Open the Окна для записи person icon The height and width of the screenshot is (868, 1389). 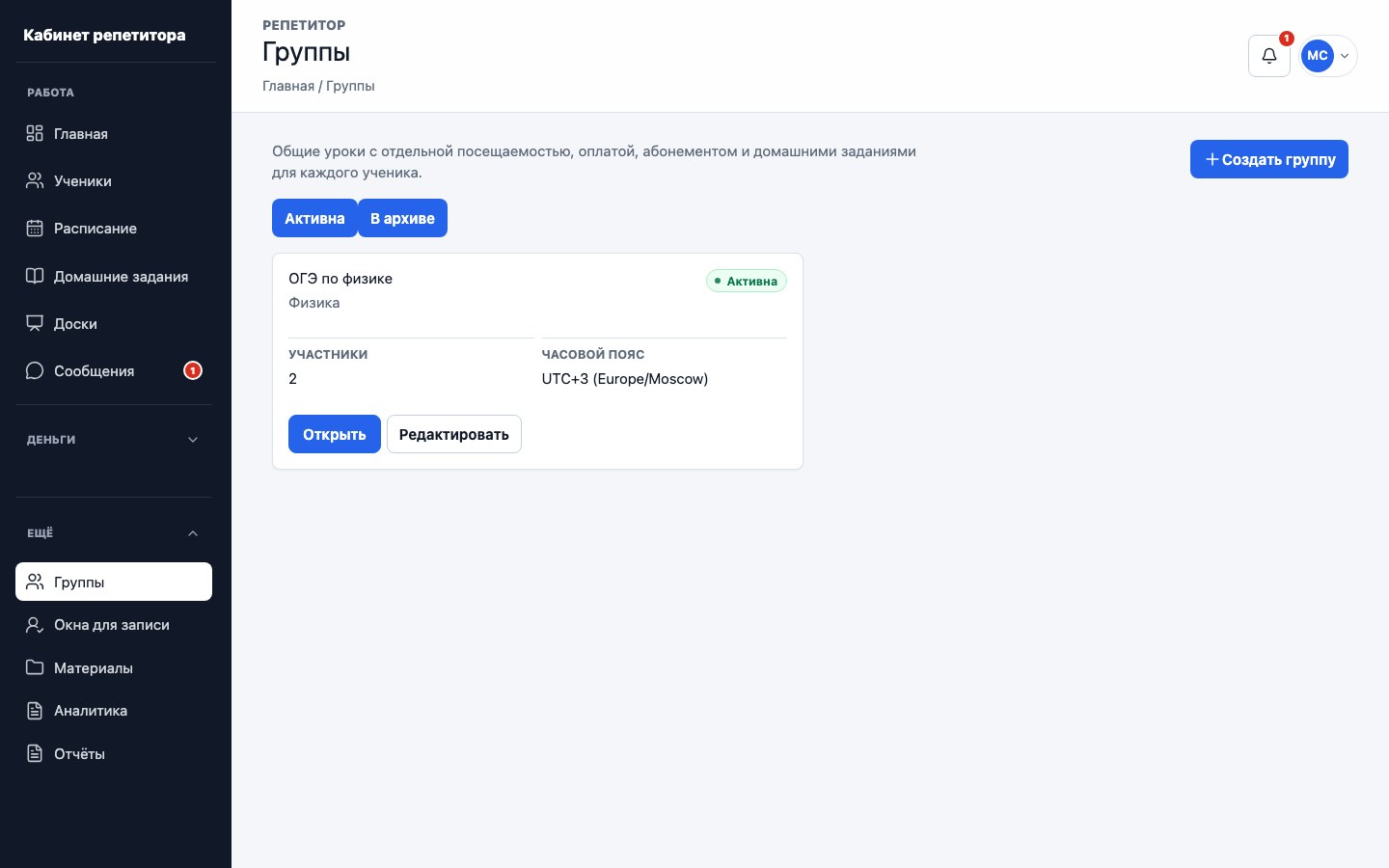point(35,624)
